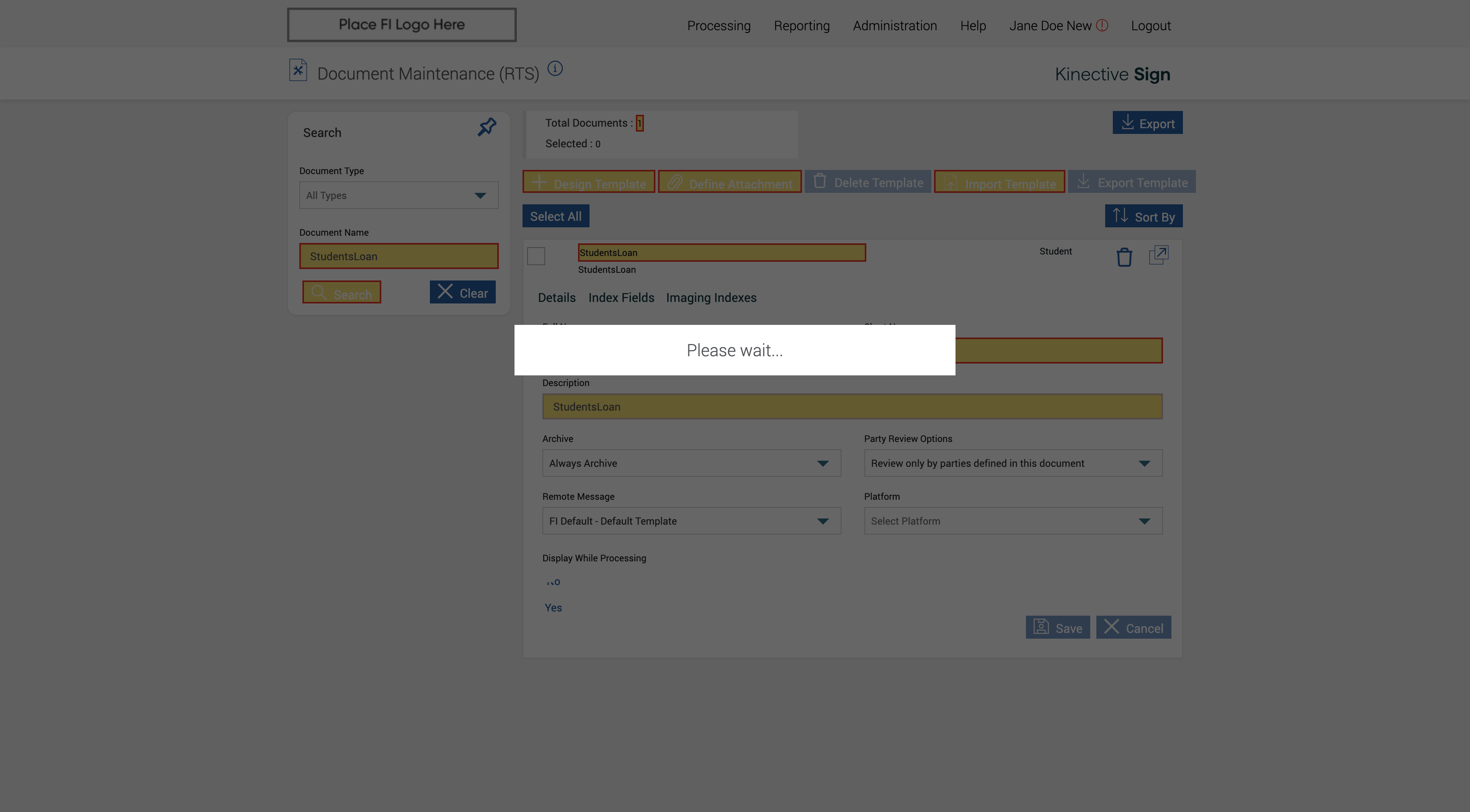Click the Save button
Viewport: 1470px width, 812px height.
[1057, 628]
